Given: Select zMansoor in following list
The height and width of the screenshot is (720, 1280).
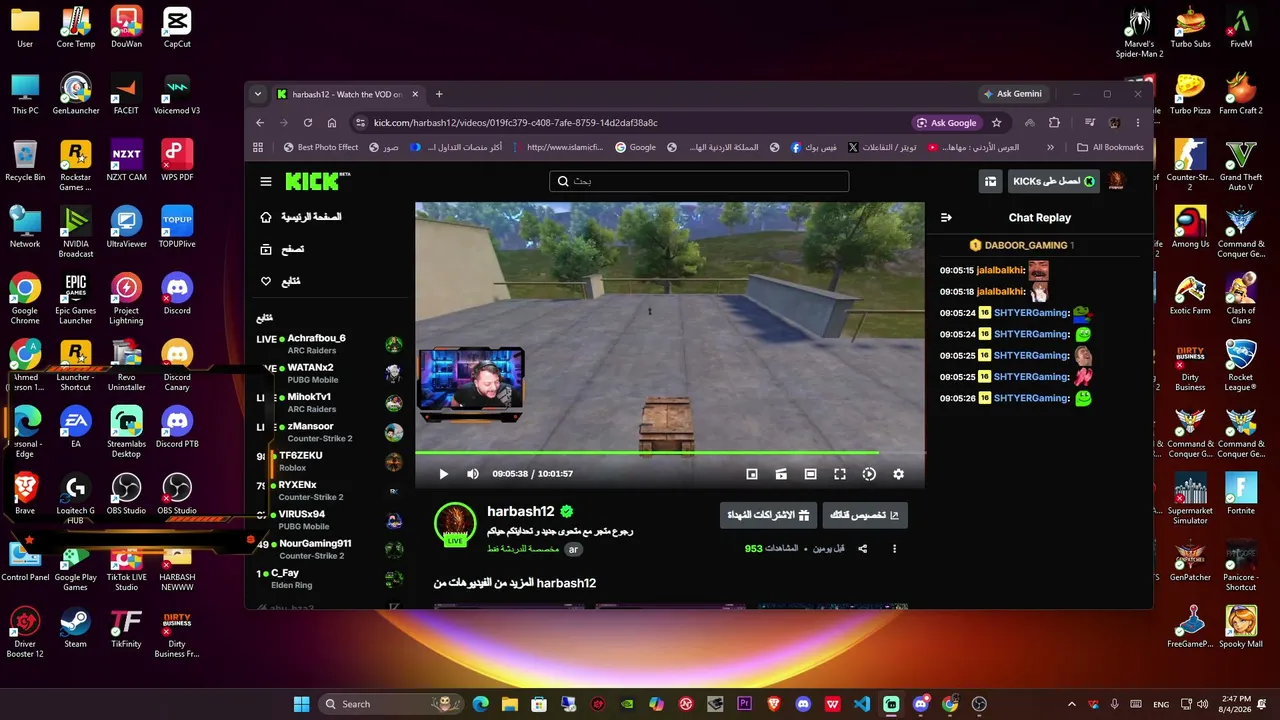Looking at the screenshot, I should [x=330, y=432].
